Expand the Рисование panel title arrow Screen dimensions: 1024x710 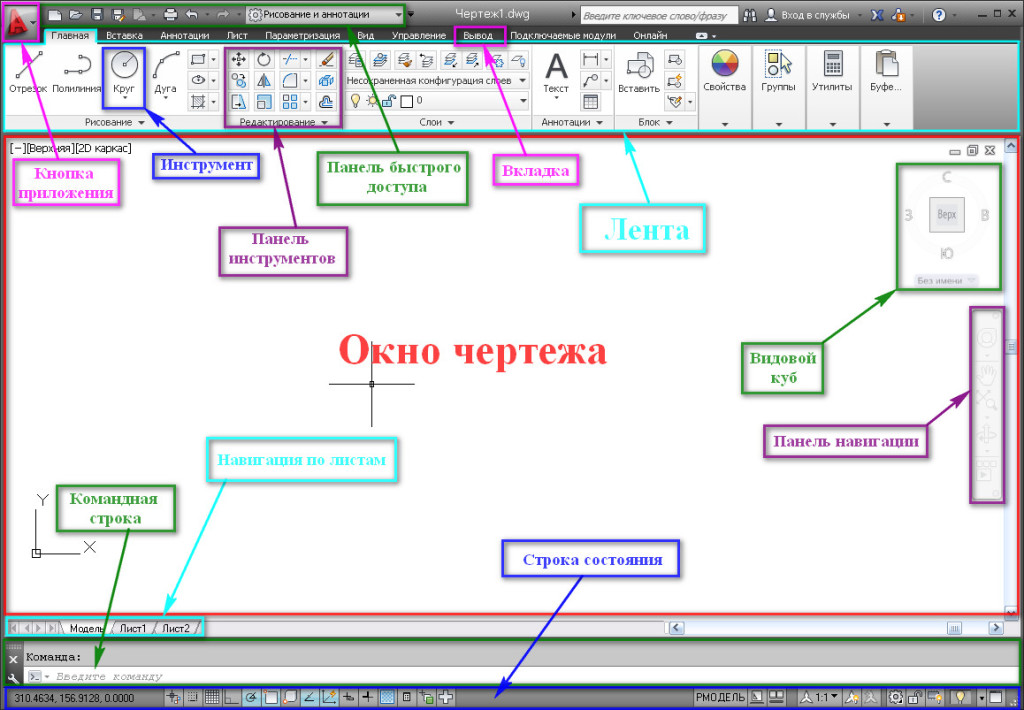(x=141, y=122)
